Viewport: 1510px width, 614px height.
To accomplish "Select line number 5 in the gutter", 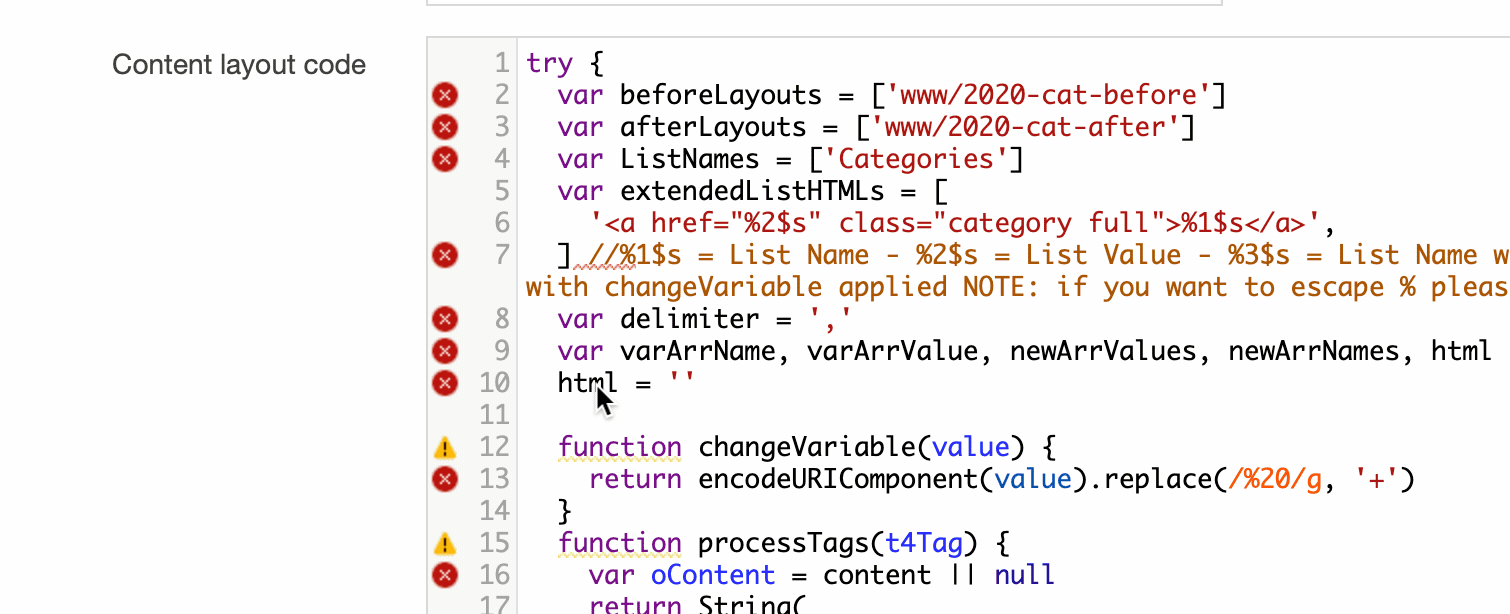I will click(x=501, y=191).
